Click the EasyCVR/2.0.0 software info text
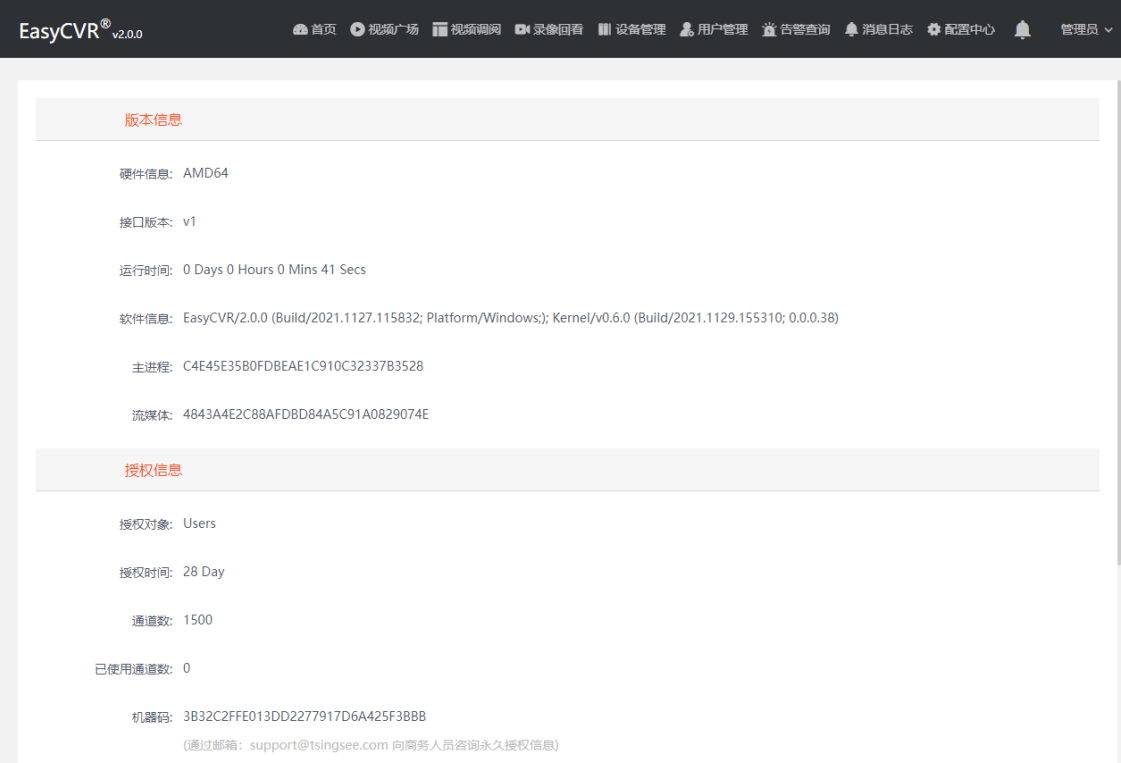The width and height of the screenshot is (1121, 763). pyautogui.click(x=510, y=317)
